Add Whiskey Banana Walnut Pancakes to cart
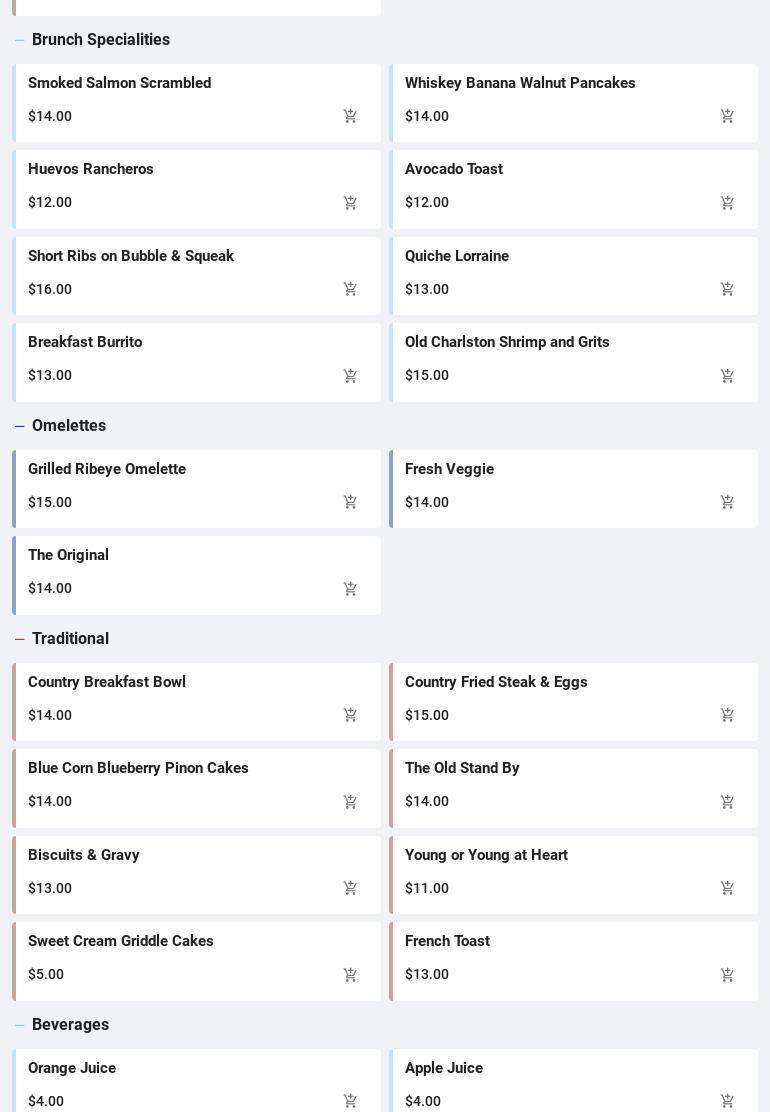Viewport: 770px width, 1112px height. (x=727, y=116)
